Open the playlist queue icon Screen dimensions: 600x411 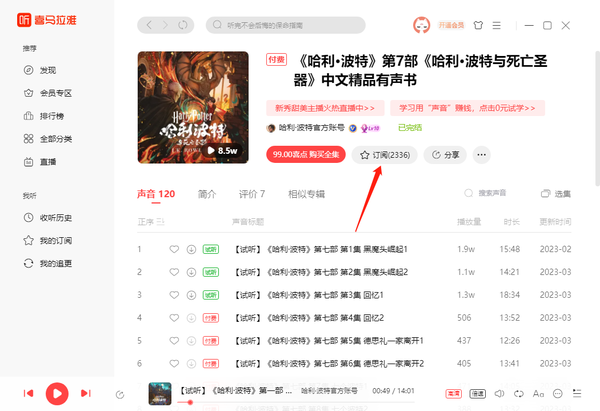[x=577, y=394]
